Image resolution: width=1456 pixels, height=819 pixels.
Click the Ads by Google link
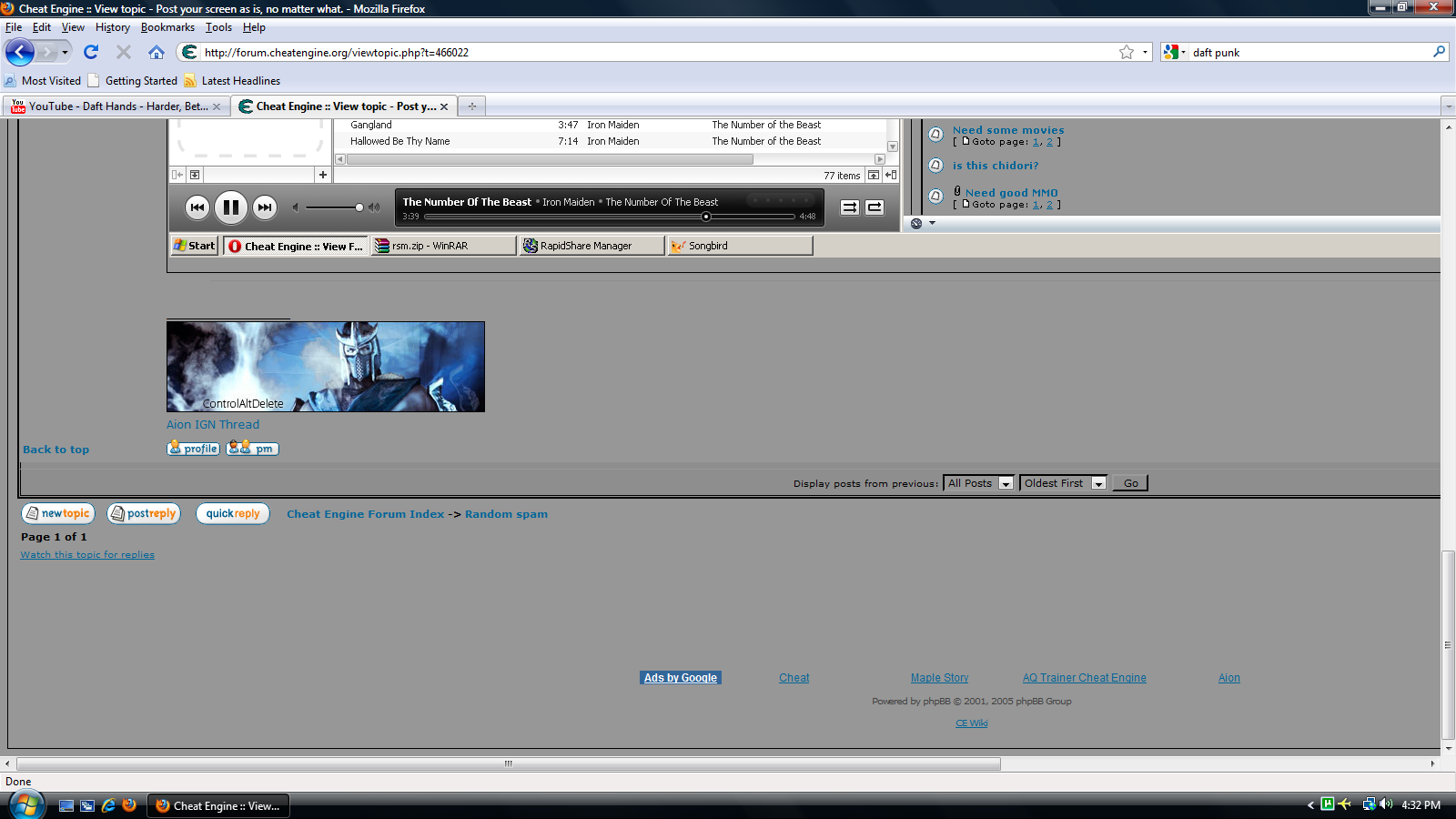[x=681, y=678]
